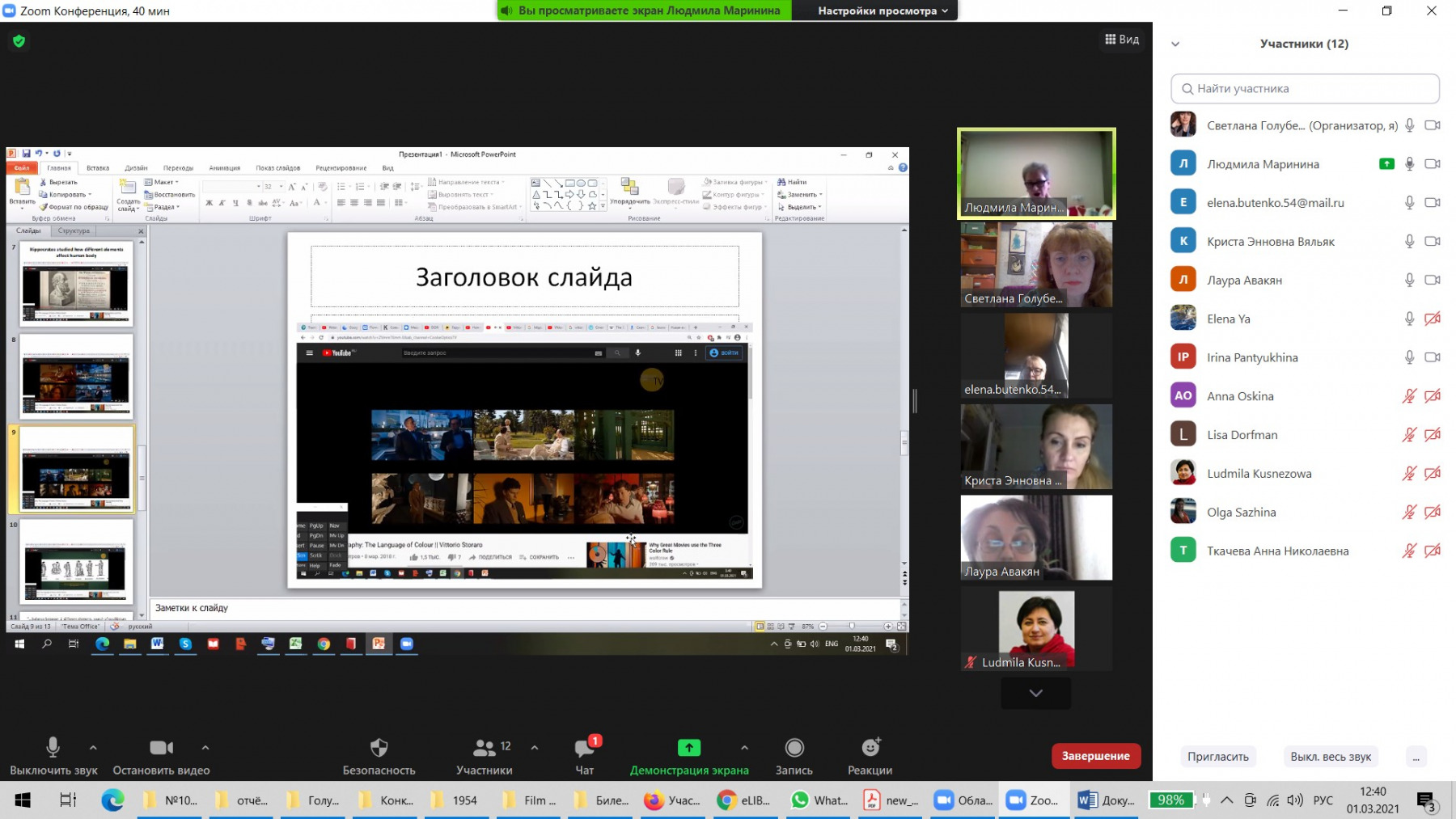The width and height of the screenshot is (1456, 819).
Task: Click the Найти участника search field
Action: point(1305,89)
